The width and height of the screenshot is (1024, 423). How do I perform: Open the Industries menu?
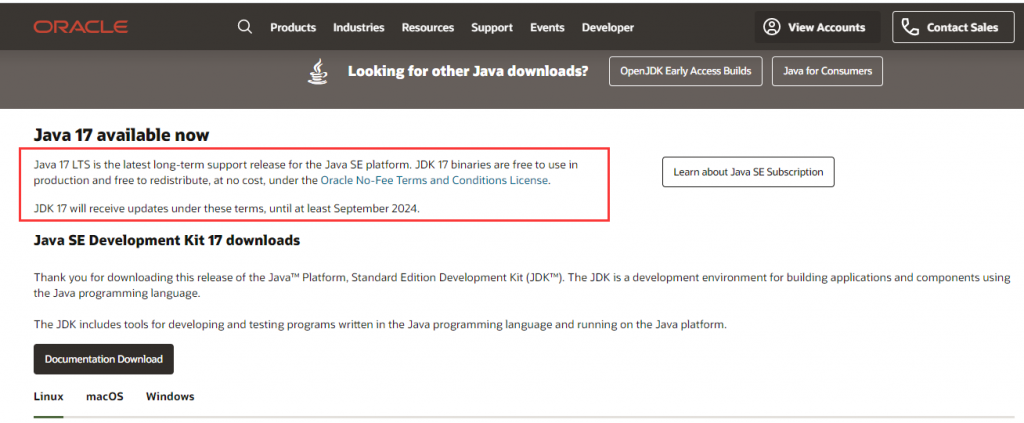coord(359,27)
